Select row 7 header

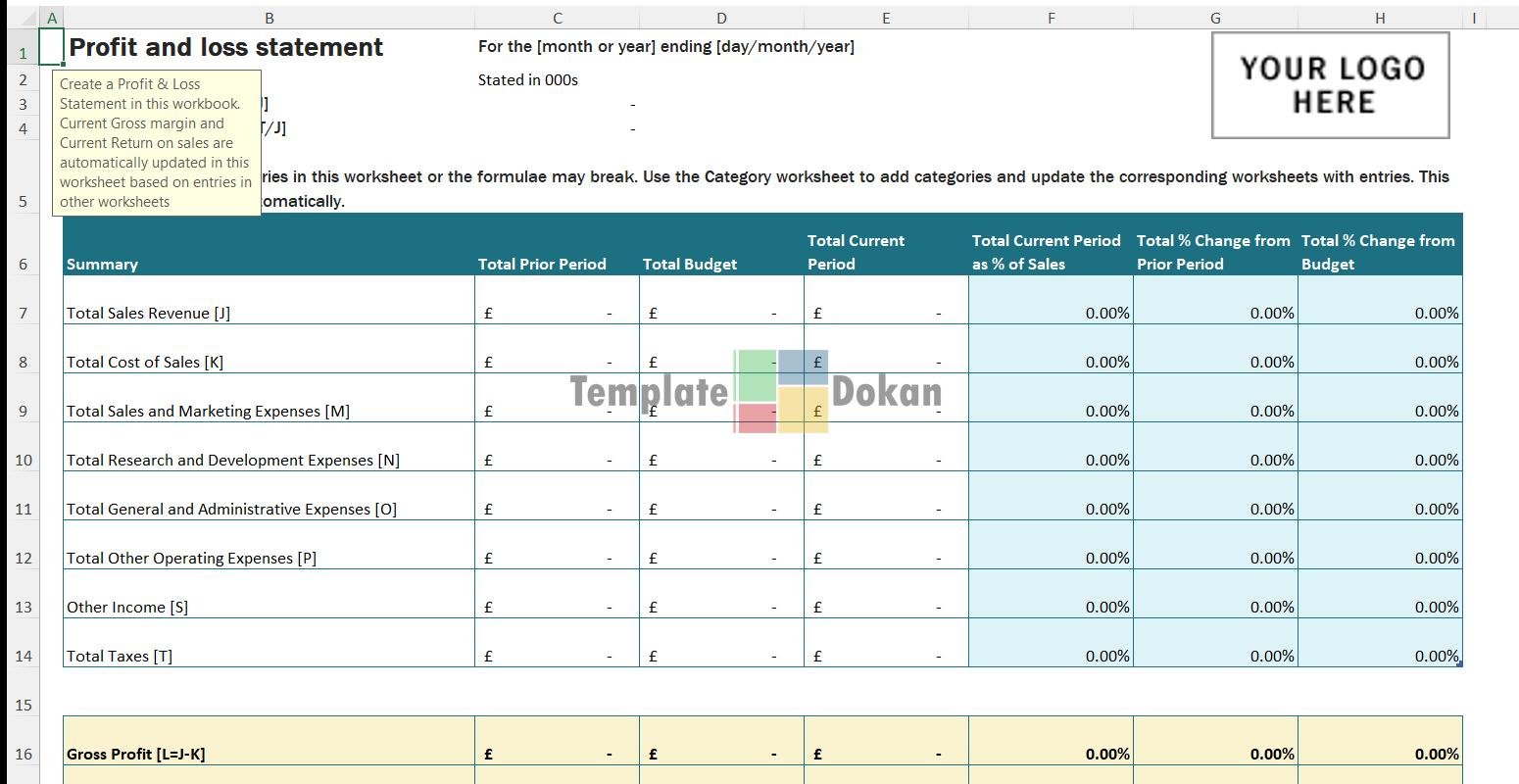pos(23,314)
